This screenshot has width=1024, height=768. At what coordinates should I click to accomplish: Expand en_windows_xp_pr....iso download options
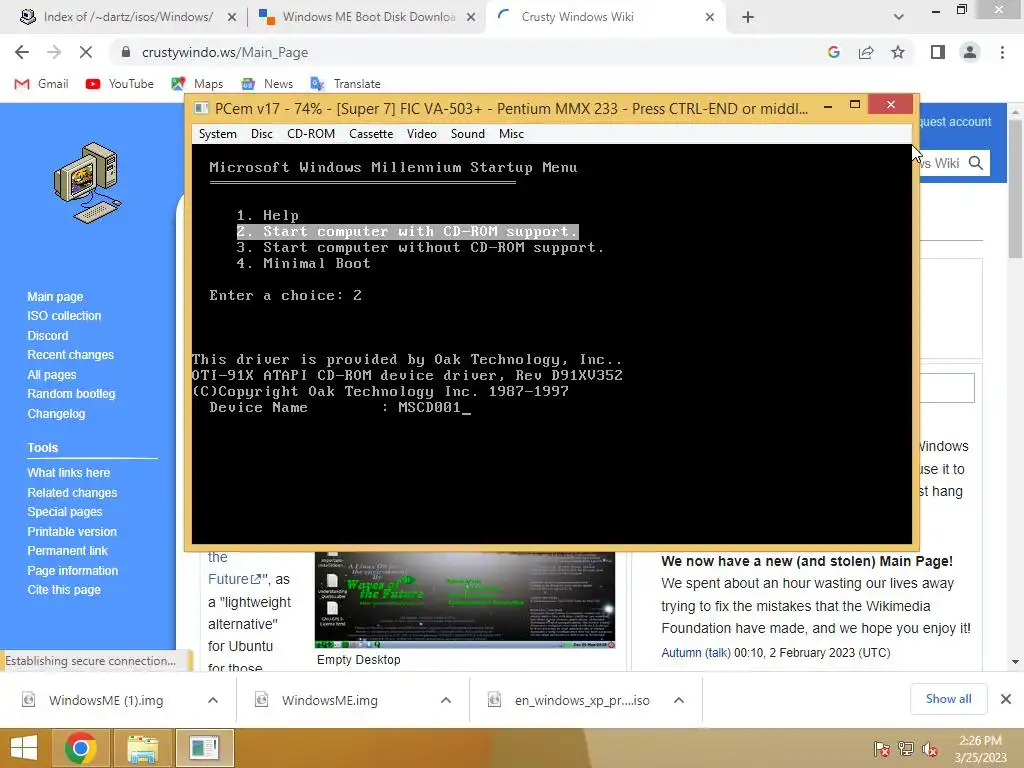tap(679, 700)
